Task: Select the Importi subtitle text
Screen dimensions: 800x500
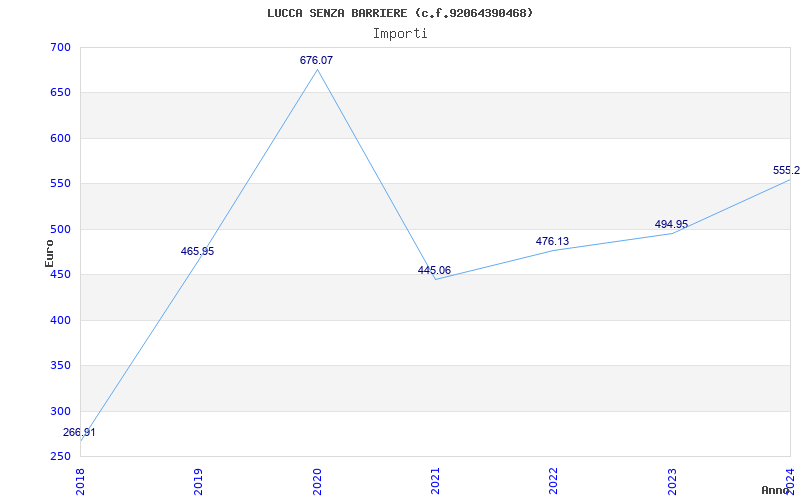Action: 400,34
